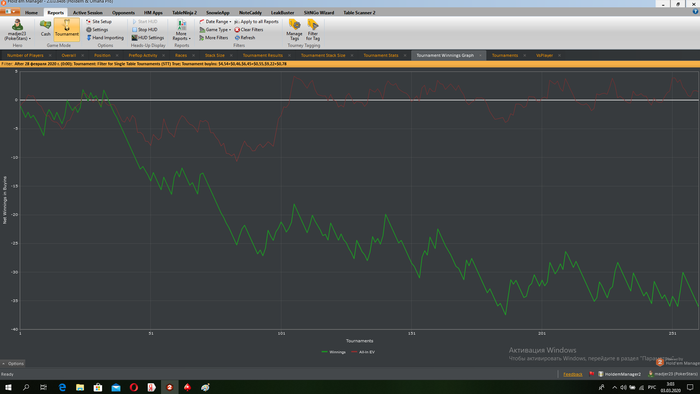Open File Explorer from the taskbar

tap(80, 387)
